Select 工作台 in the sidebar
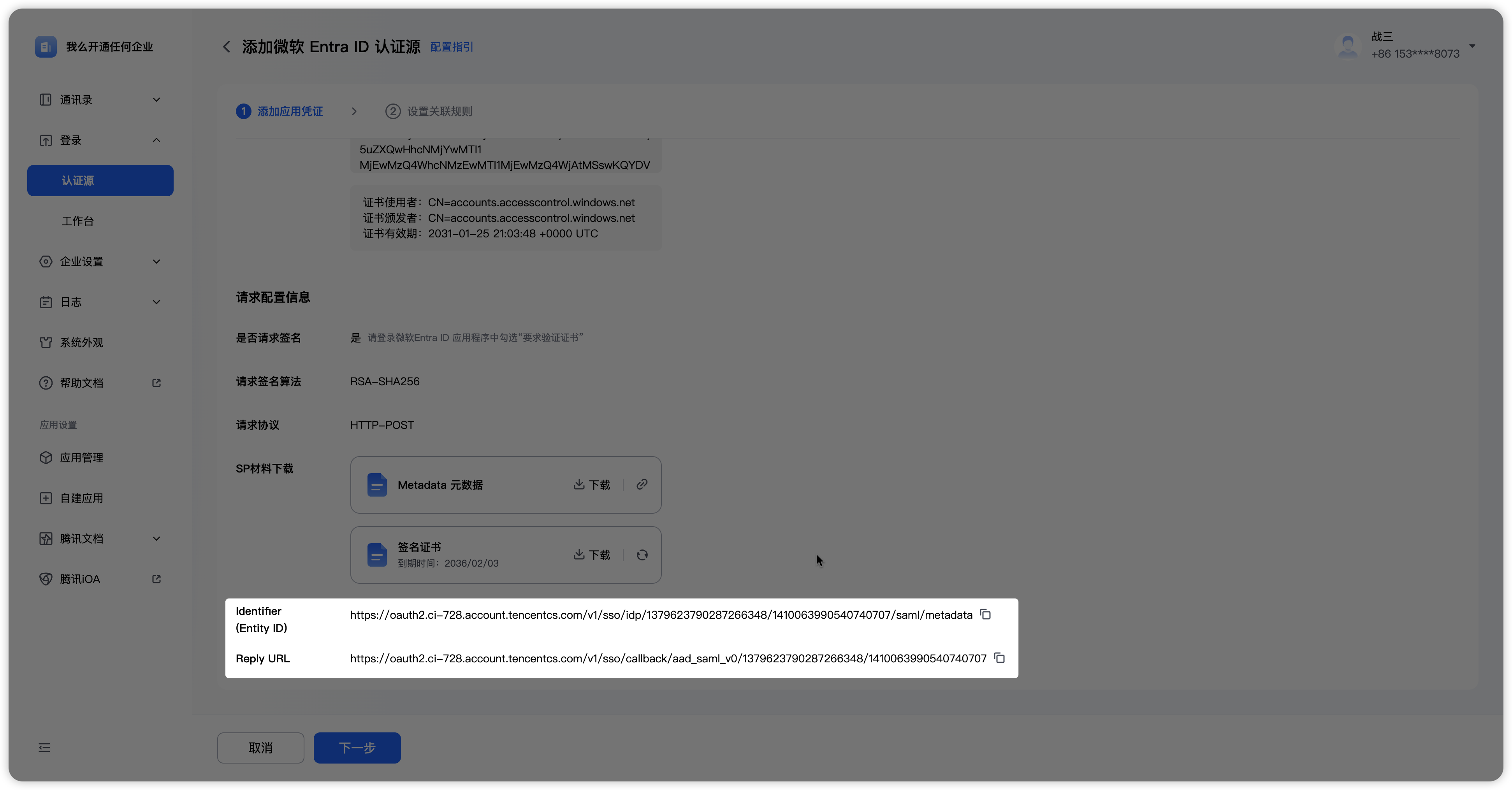This screenshot has height=790, width=1512. tap(78, 221)
